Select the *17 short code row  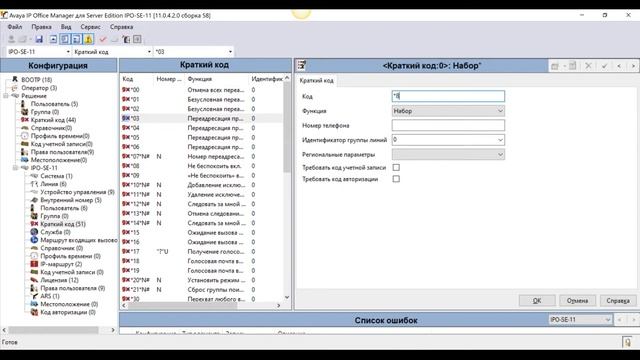(x=202, y=251)
